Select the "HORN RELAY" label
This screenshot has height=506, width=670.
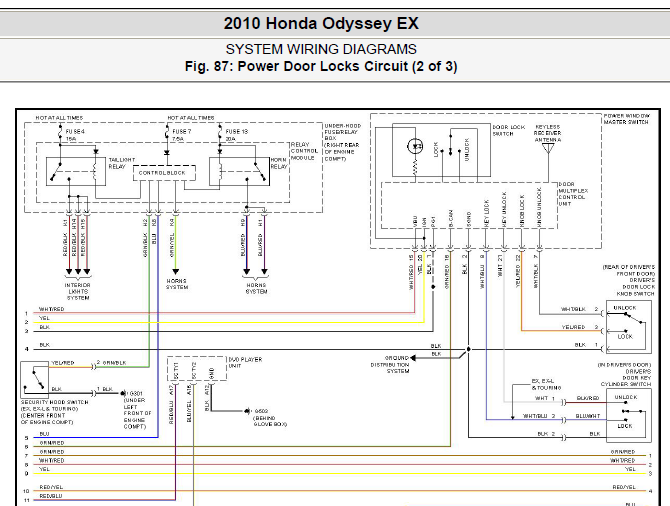click(279, 163)
